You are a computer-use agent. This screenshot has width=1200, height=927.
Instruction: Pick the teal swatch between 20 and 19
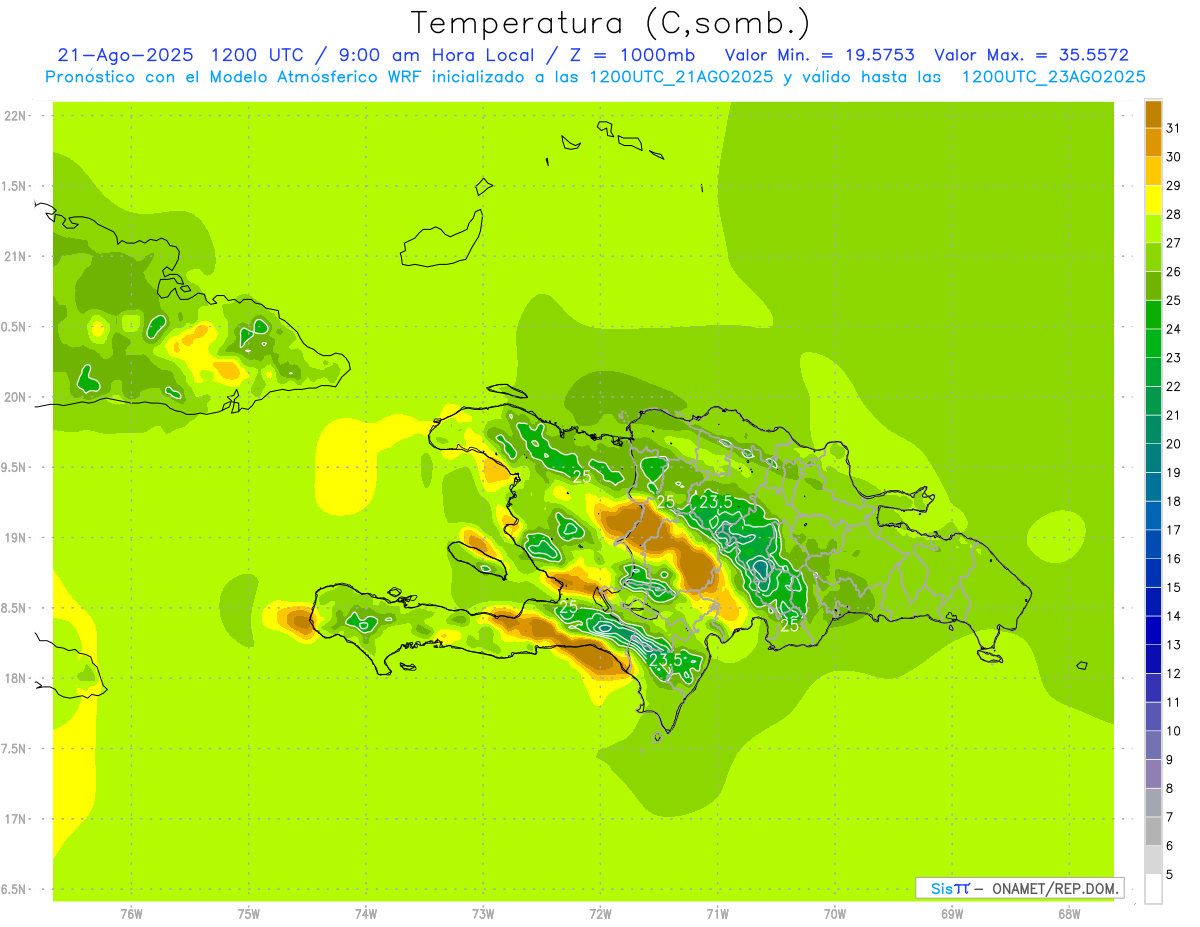tap(1153, 458)
